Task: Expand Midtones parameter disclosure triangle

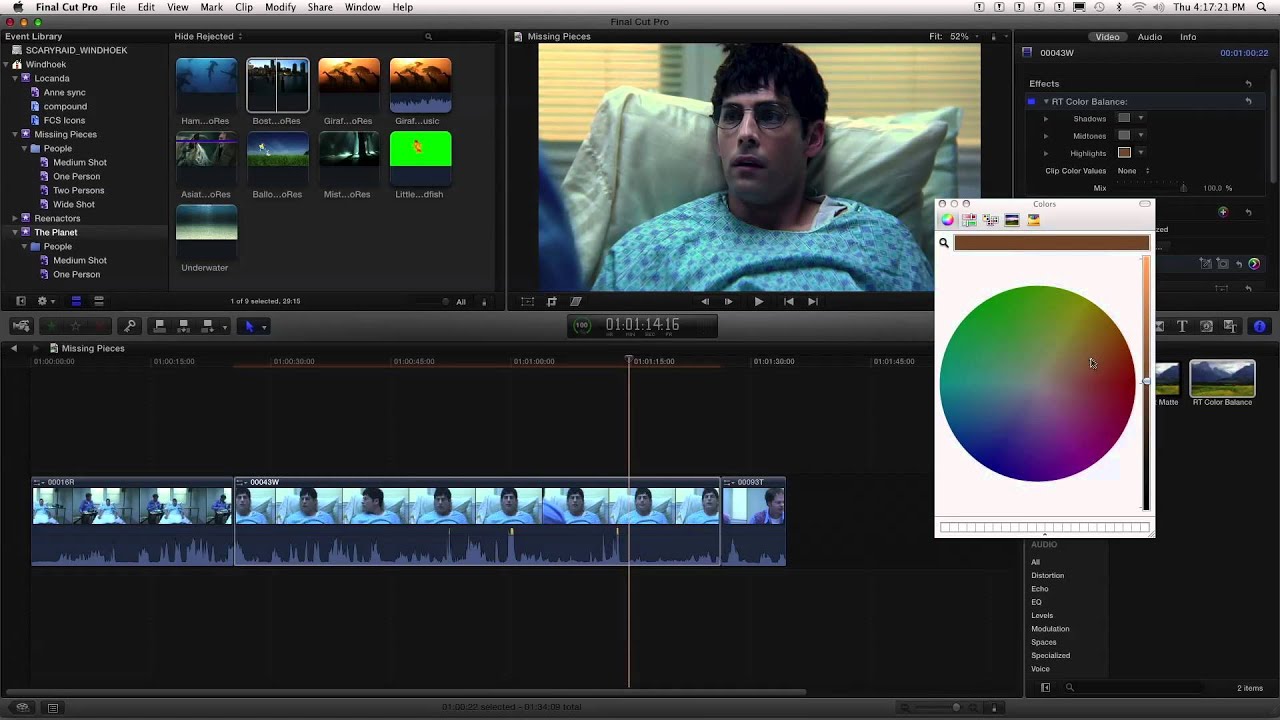Action: 1046,136
